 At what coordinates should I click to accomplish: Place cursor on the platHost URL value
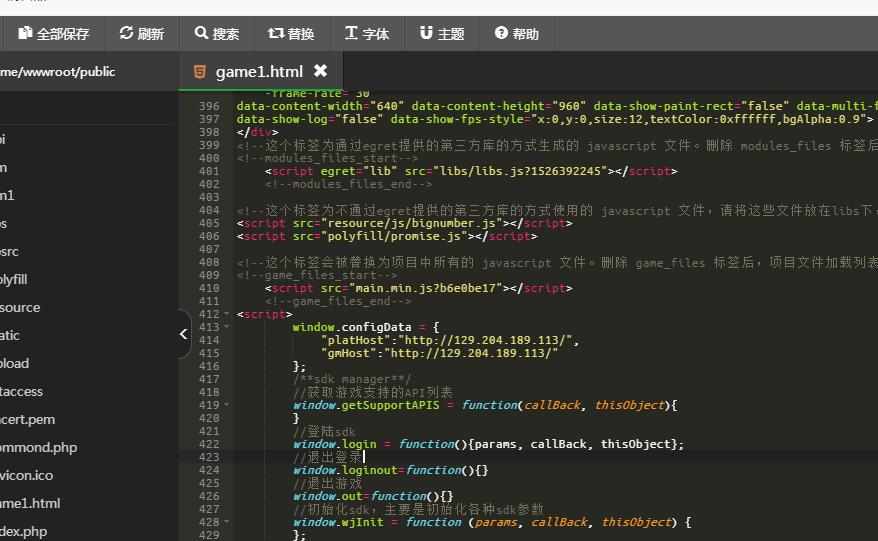point(485,340)
